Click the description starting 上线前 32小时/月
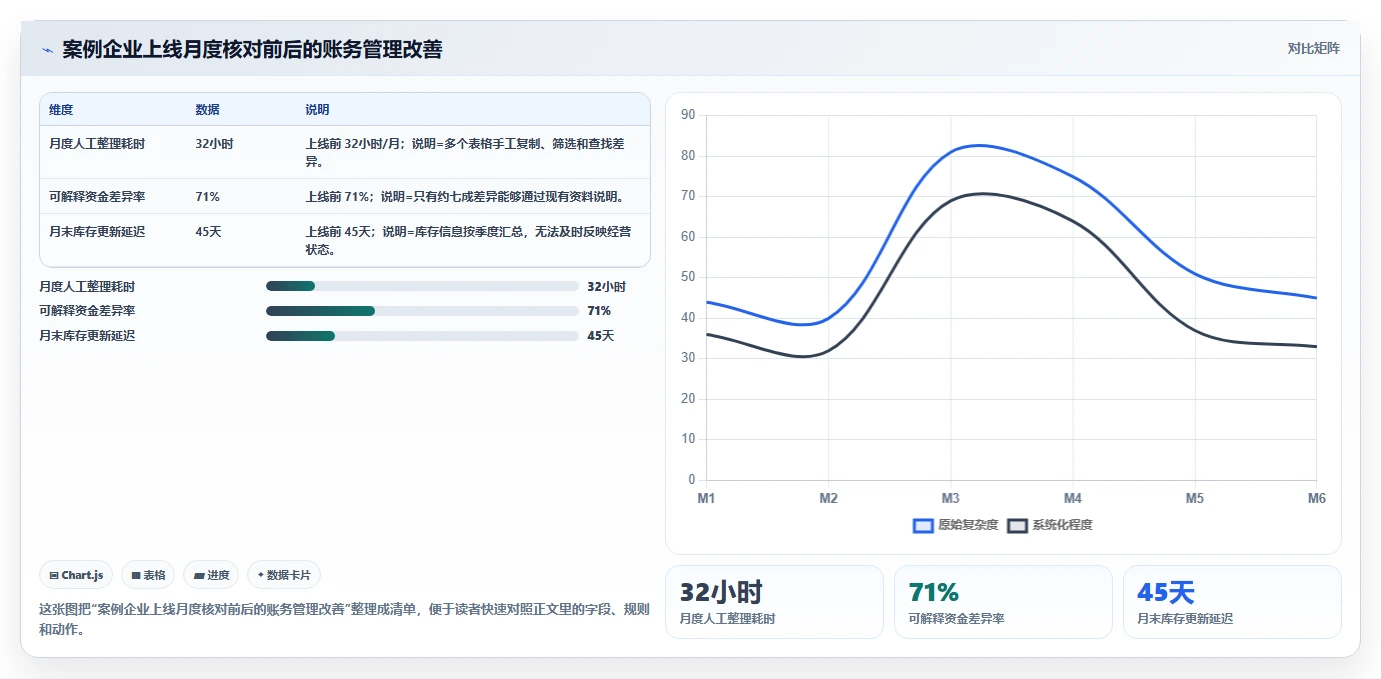1381x679 pixels. [465, 153]
